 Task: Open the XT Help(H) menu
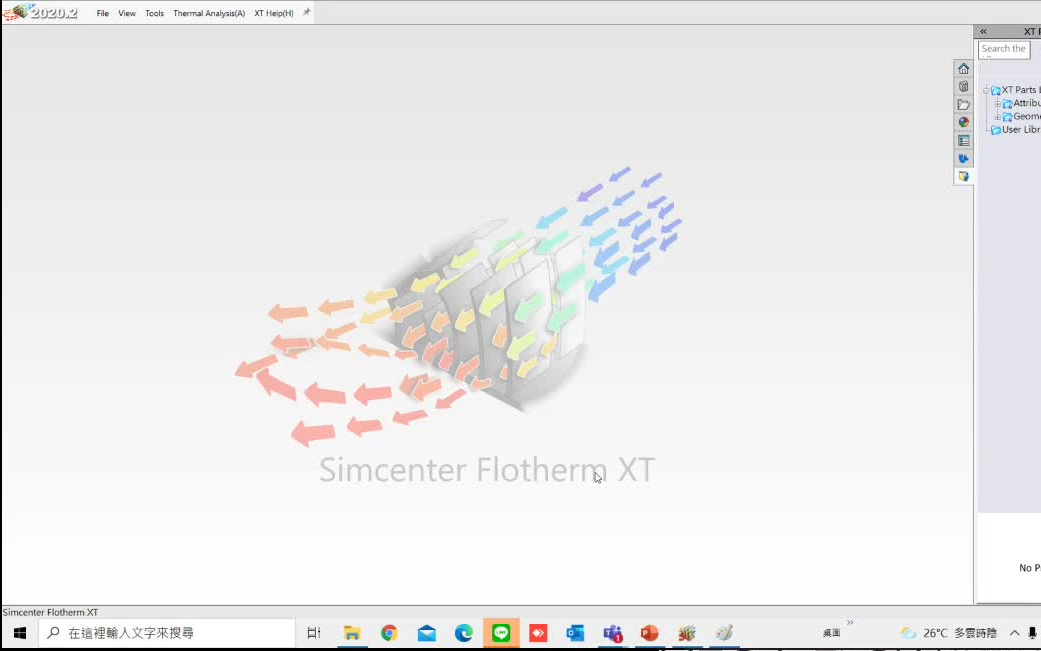point(274,13)
